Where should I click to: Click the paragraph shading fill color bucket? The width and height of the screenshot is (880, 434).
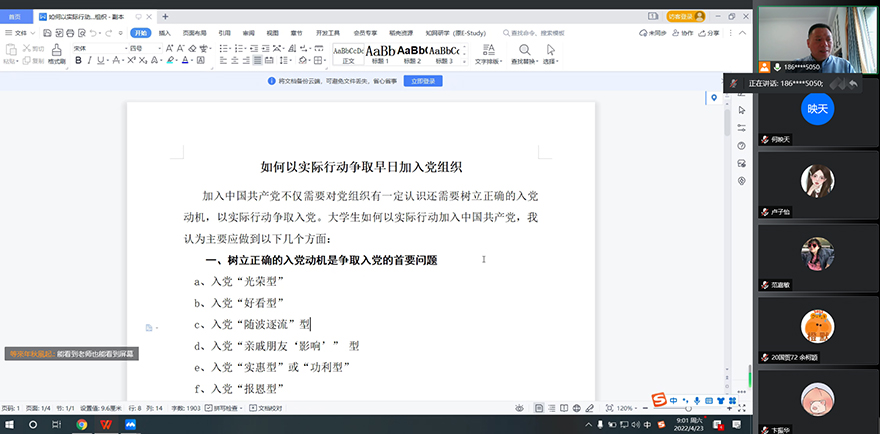(x=303, y=61)
